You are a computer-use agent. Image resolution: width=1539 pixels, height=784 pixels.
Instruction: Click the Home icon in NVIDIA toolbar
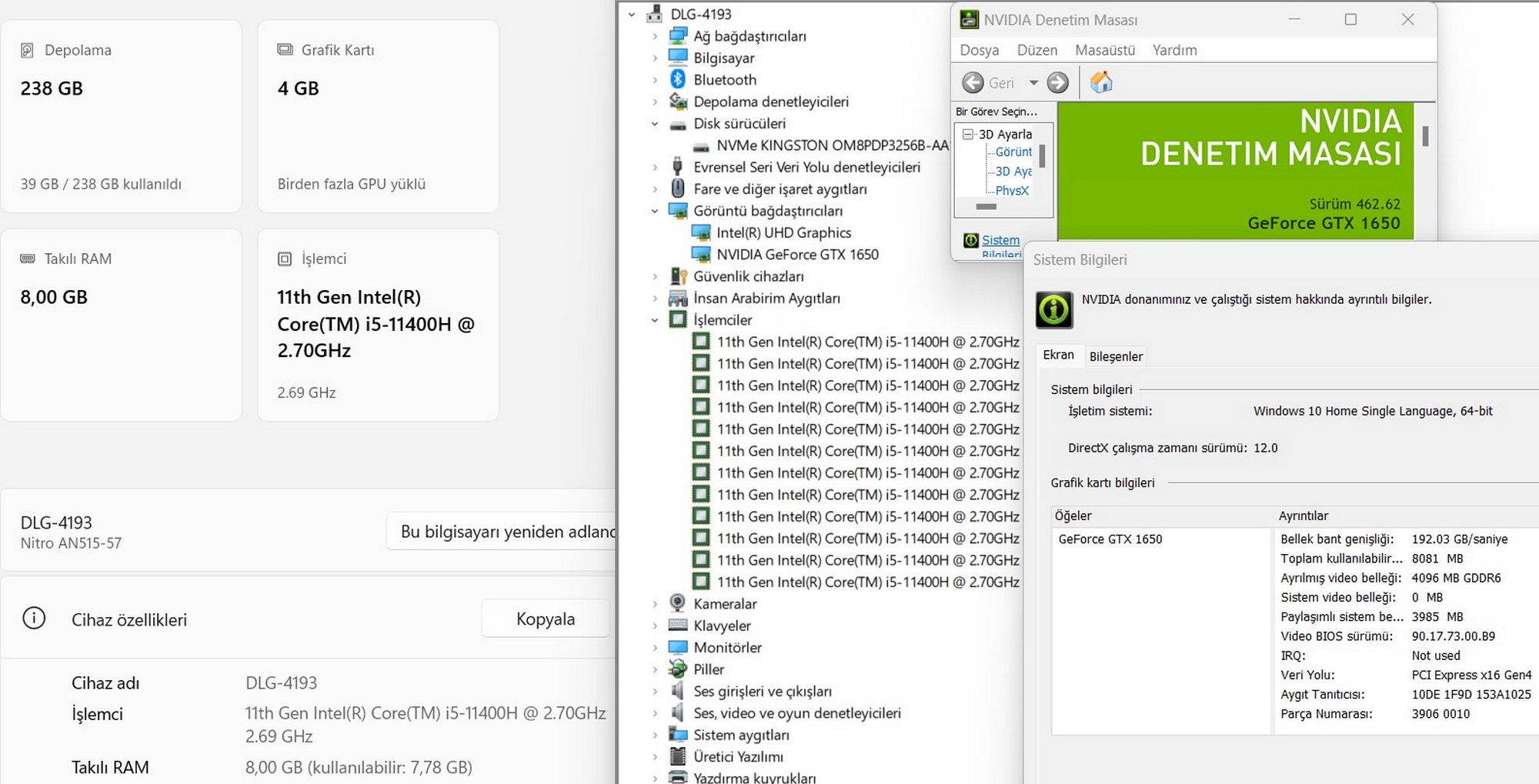pyautogui.click(x=1101, y=82)
